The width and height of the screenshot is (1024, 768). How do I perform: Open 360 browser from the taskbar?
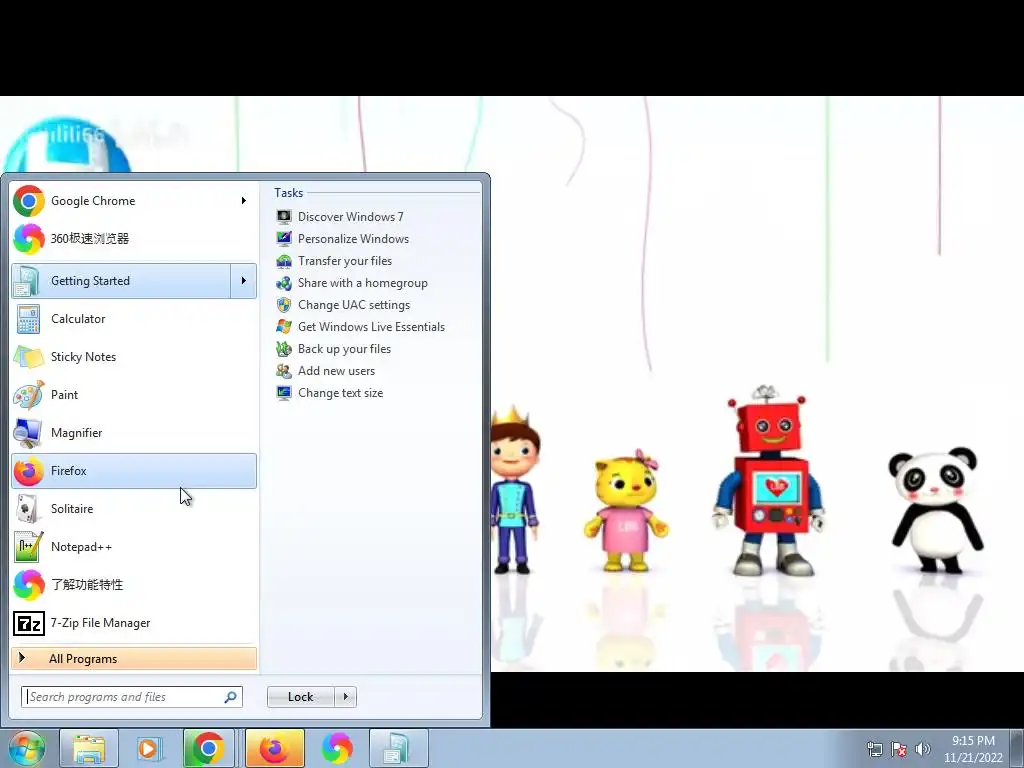(x=337, y=748)
